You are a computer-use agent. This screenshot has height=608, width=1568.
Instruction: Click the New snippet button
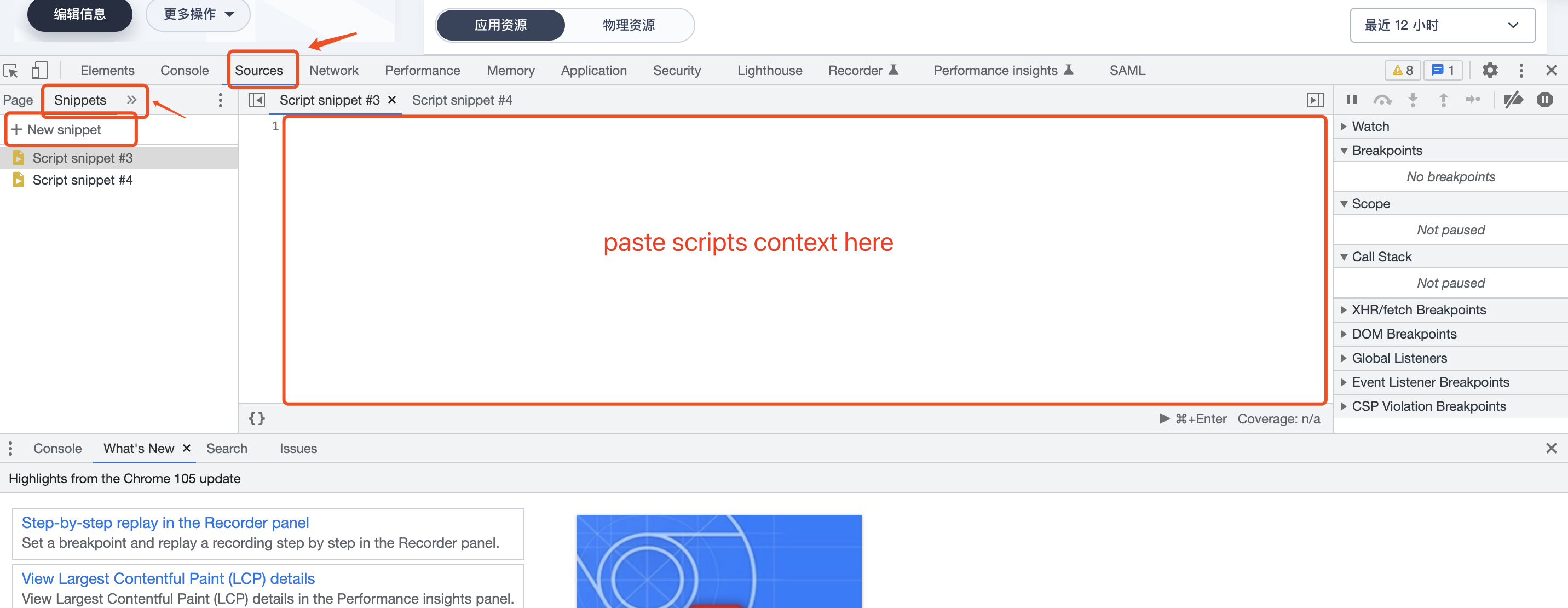pos(64,130)
